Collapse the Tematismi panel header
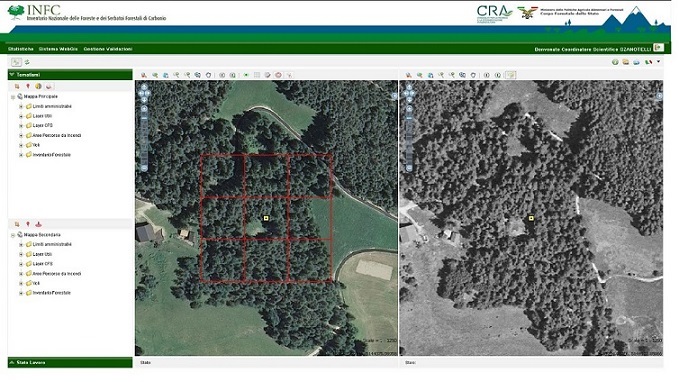Screen dimensions: 679x382 pos(70,75)
